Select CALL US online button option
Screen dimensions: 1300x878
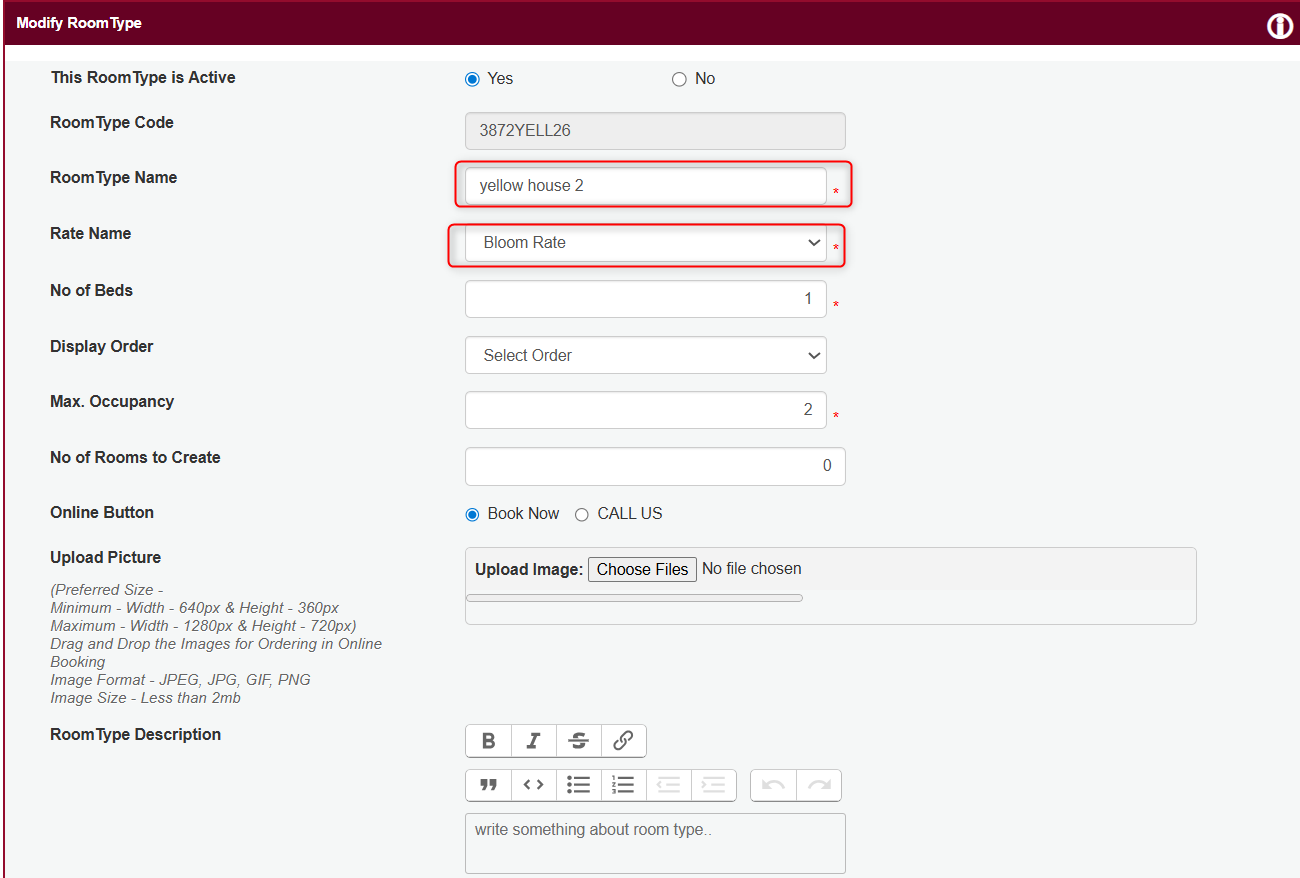pos(581,514)
